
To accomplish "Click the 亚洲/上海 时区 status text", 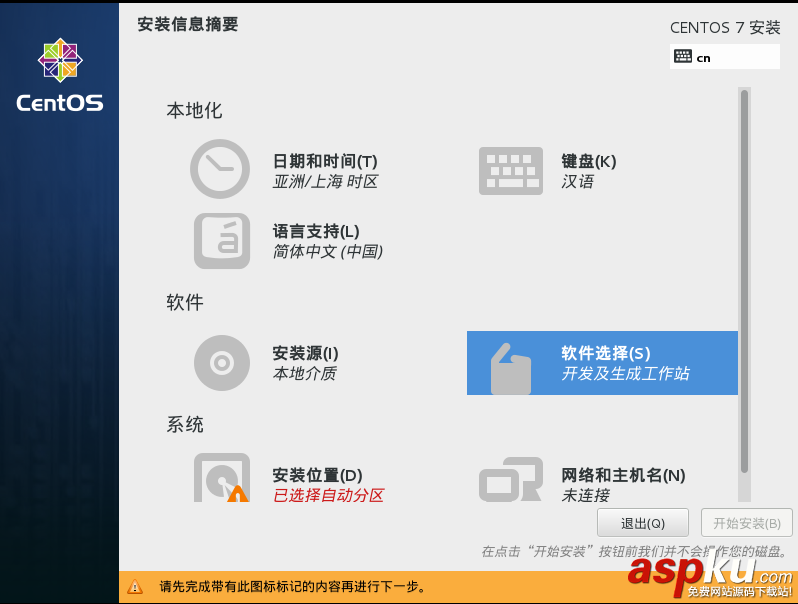I will (x=325, y=182).
